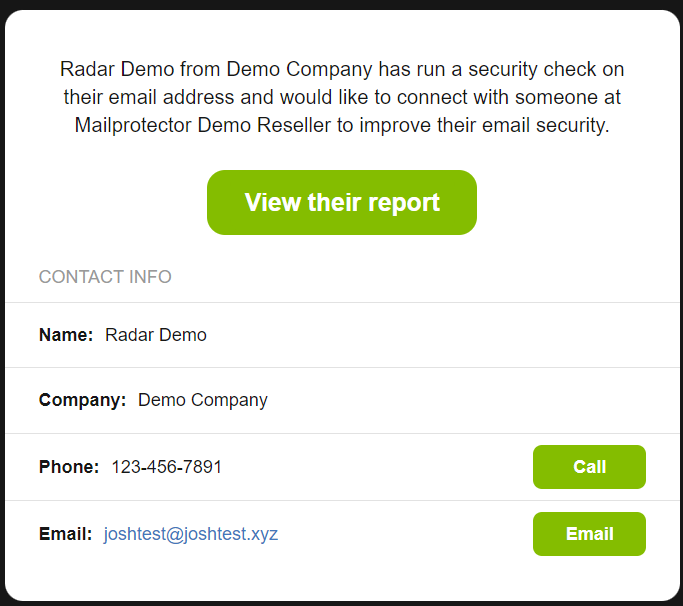This screenshot has height=606, width=683.
Task: Select the Demo Company value in contact info
Action: point(203,400)
